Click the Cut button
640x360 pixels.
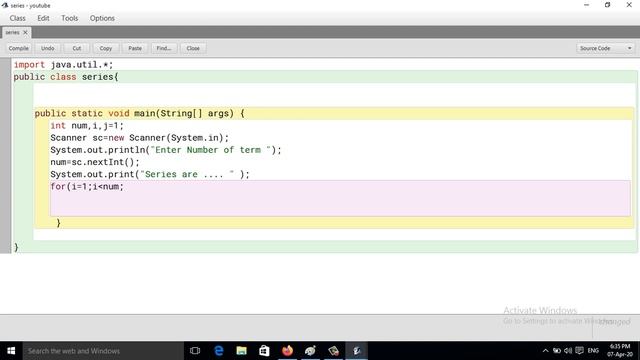pos(77,48)
